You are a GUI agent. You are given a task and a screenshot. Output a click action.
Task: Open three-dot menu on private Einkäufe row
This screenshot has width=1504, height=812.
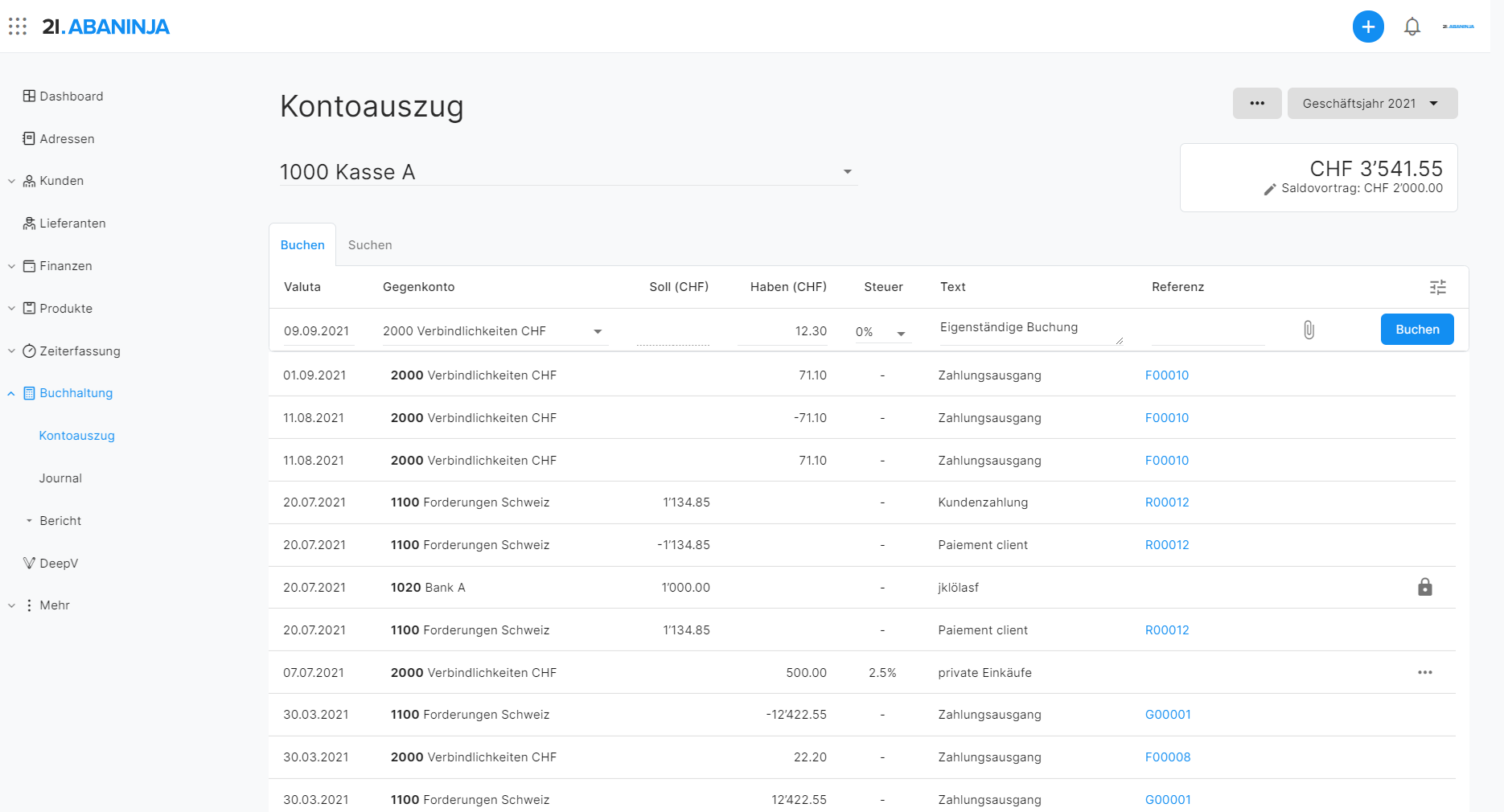1424,672
